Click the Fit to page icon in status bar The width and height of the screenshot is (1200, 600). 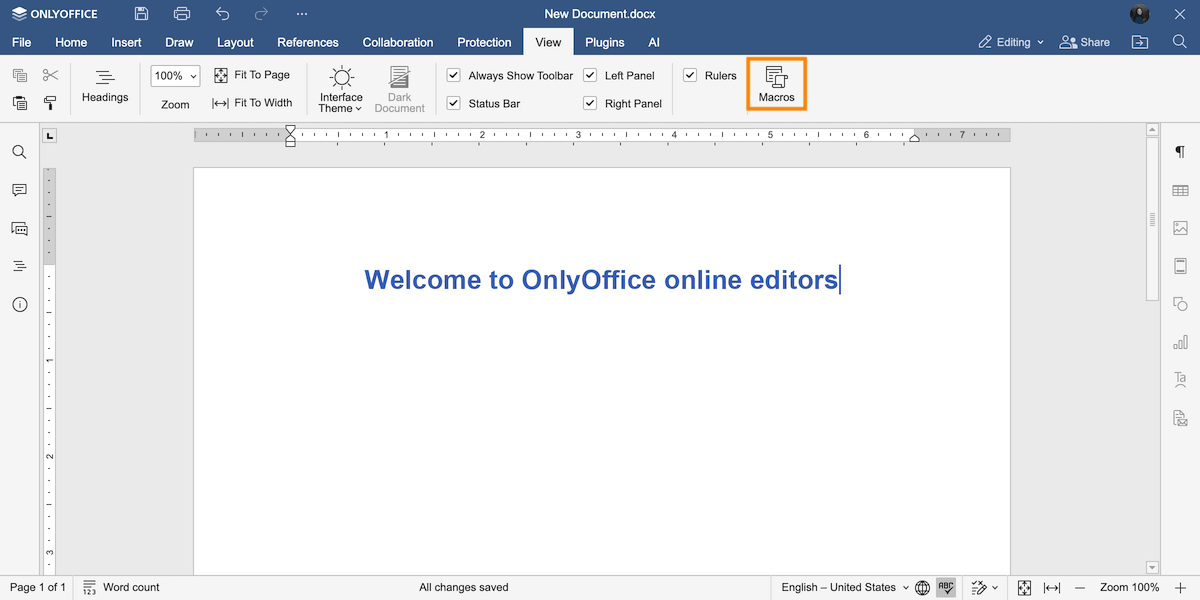1024,587
